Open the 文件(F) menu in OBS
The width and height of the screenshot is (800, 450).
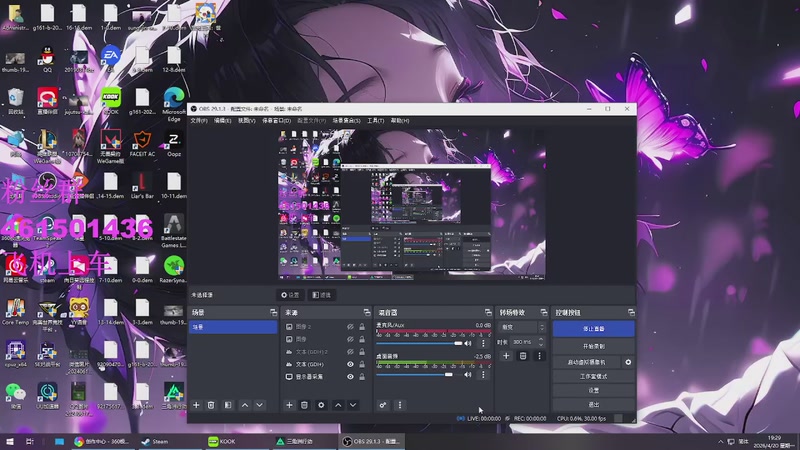199,121
